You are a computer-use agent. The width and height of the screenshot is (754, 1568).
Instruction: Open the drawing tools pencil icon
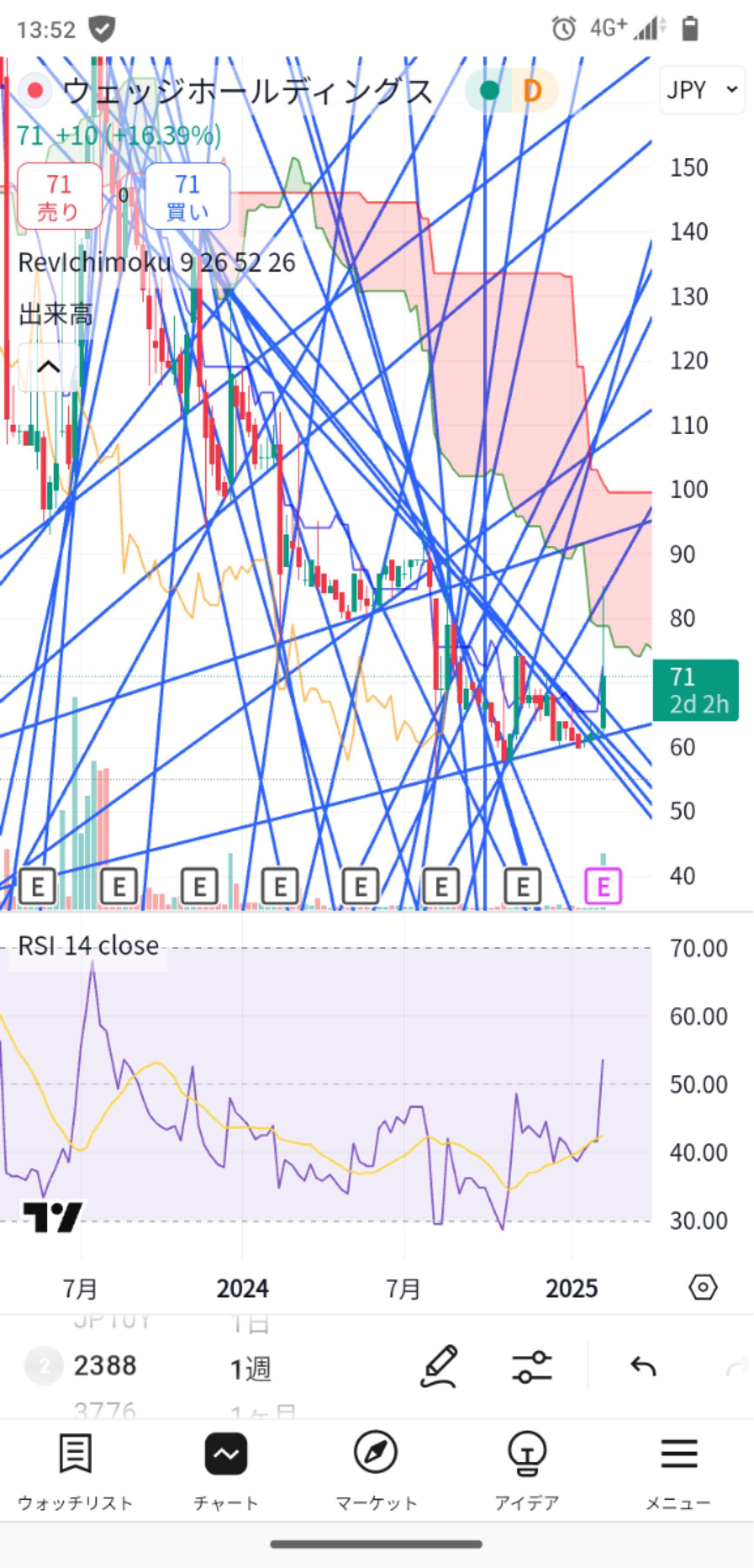tap(439, 1367)
